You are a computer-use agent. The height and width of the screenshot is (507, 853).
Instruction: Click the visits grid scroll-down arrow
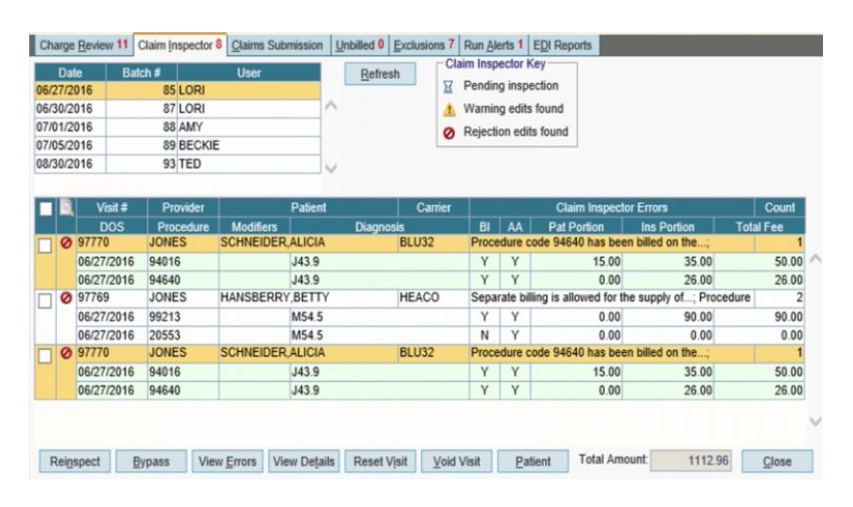point(815,421)
